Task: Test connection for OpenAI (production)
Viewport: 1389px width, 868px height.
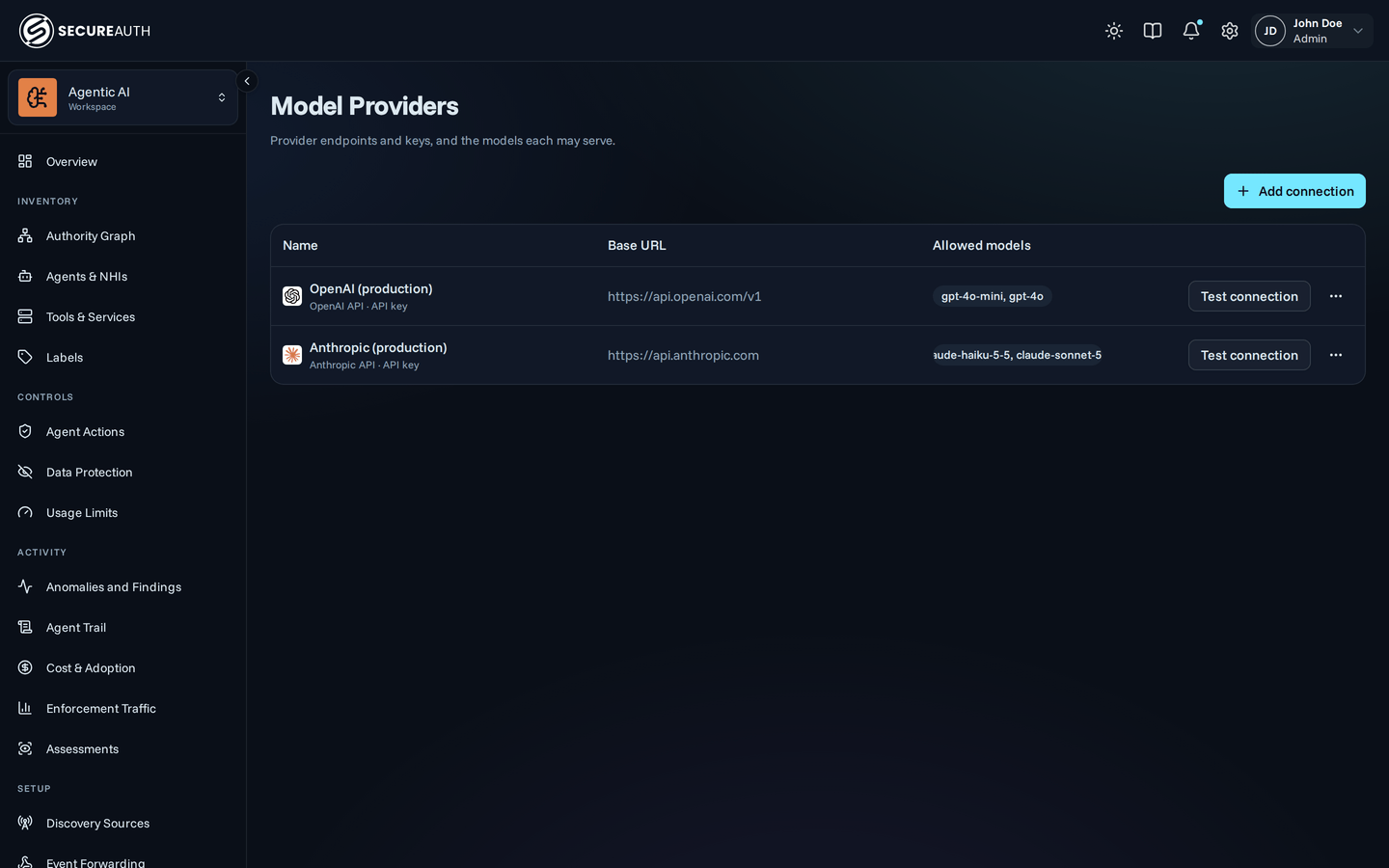Action: click(1249, 296)
